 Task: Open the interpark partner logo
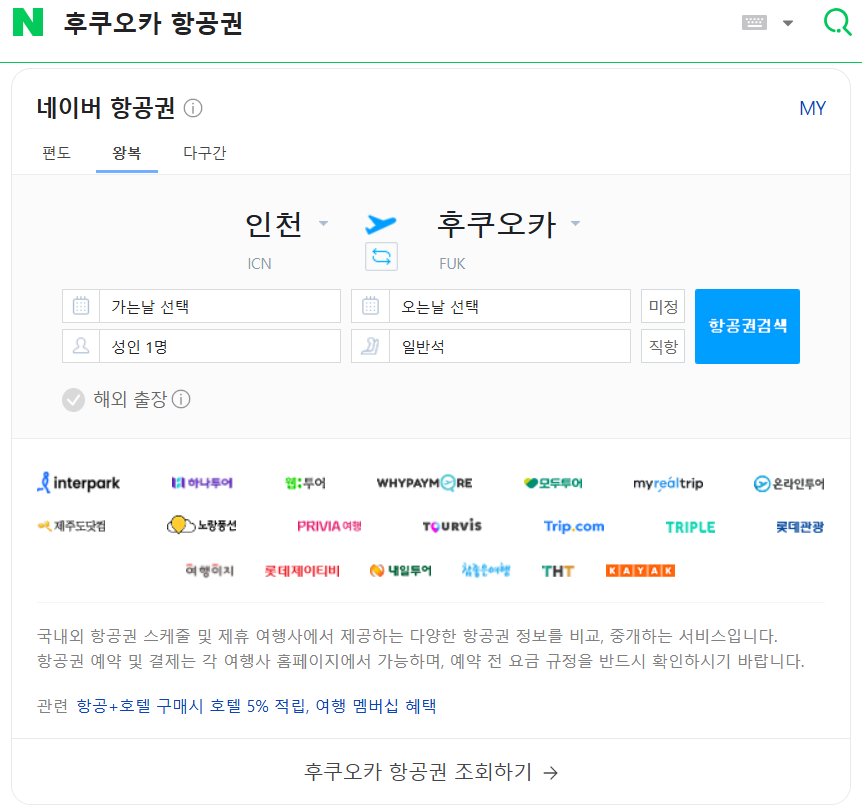click(78, 483)
